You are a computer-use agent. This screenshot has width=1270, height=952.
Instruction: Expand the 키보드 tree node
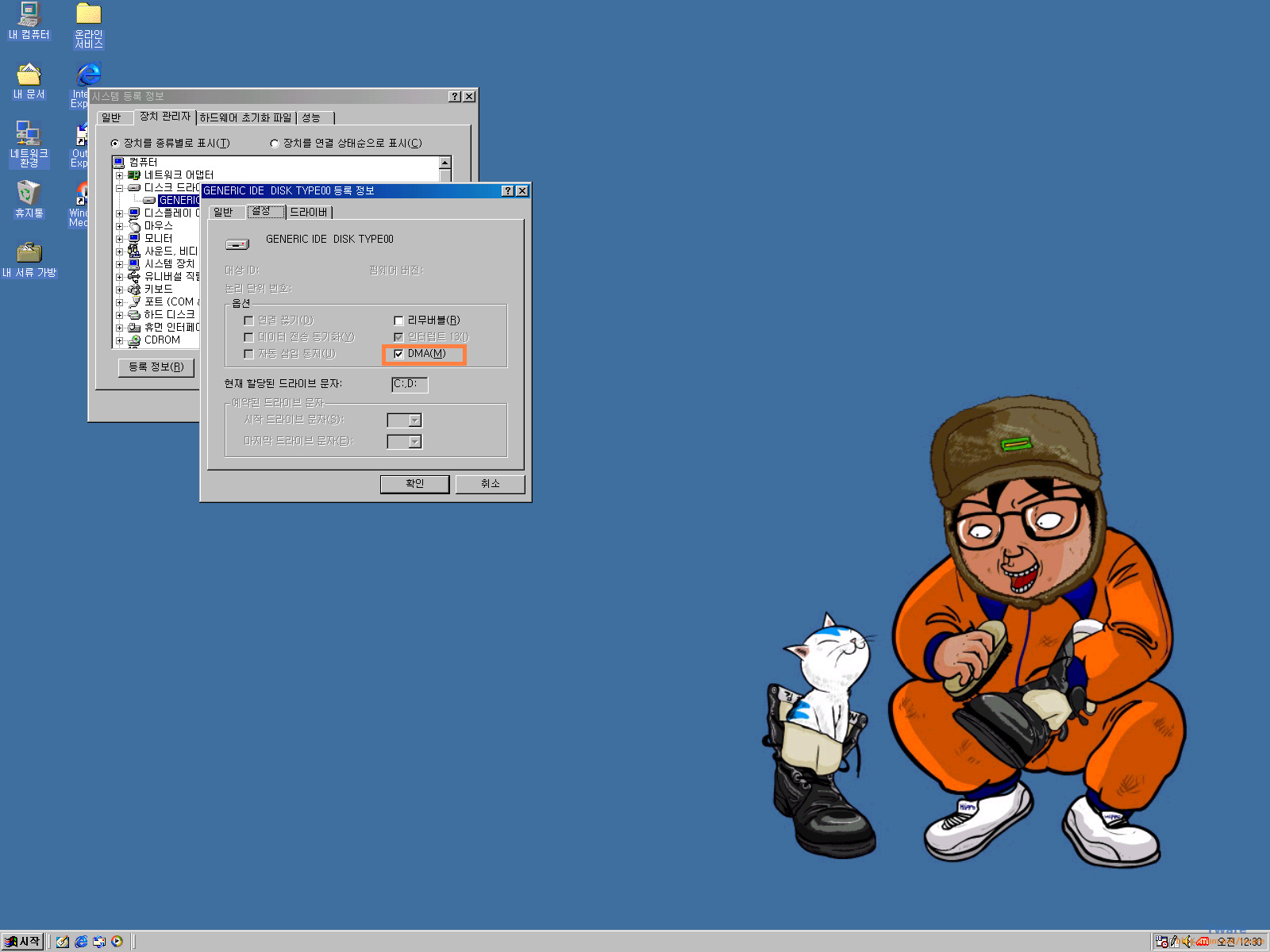(120, 290)
